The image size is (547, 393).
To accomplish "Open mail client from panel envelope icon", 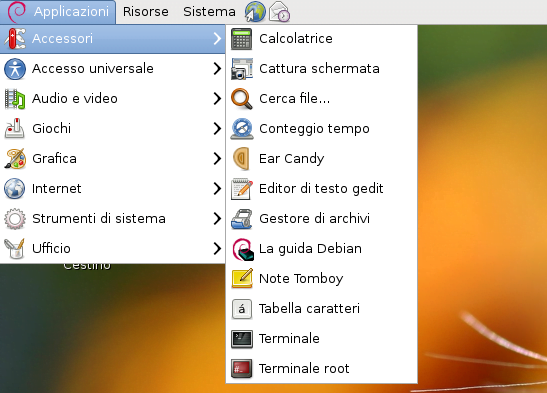I will coord(279,12).
